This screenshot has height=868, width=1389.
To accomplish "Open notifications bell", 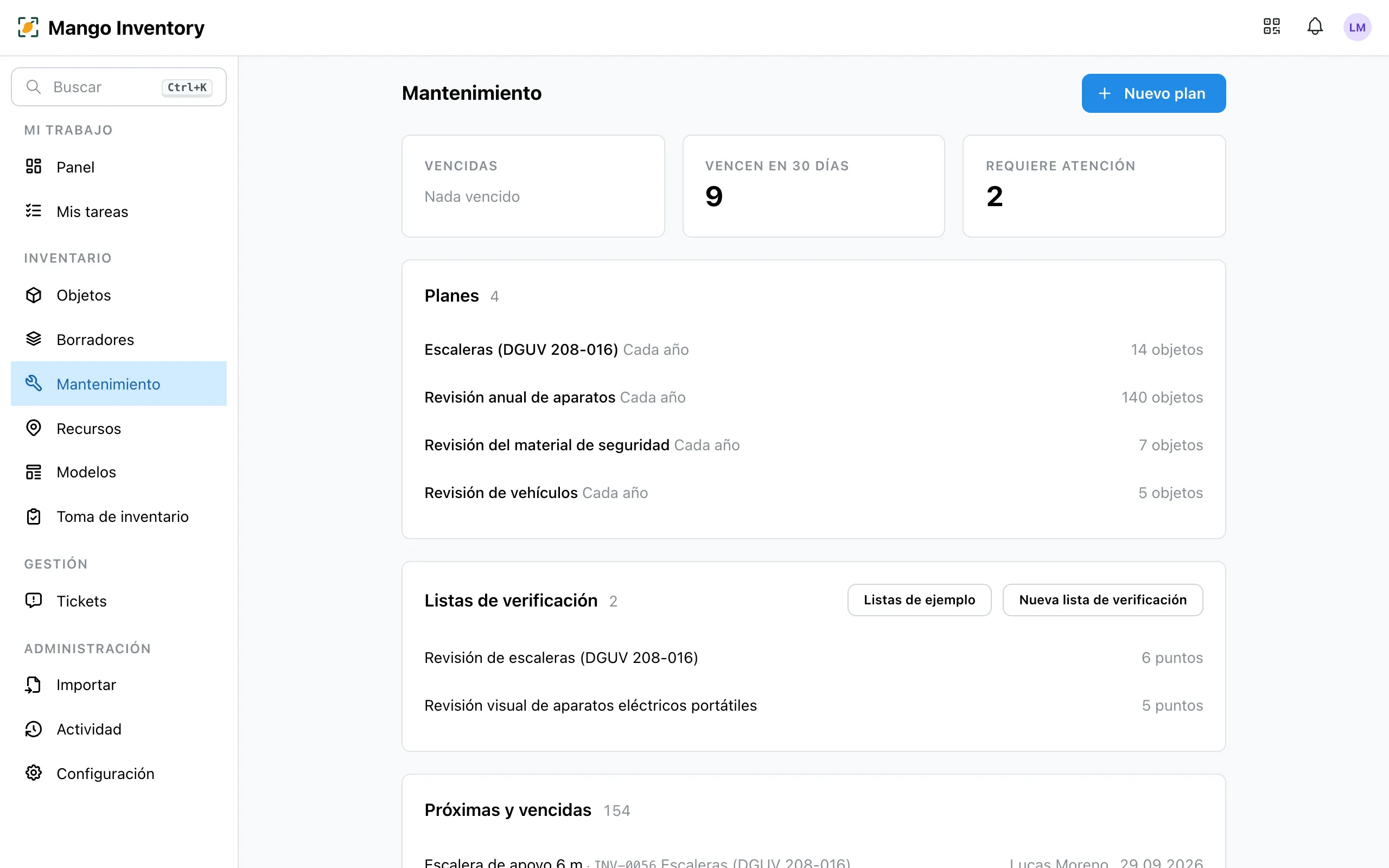I will pos(1315,27).
